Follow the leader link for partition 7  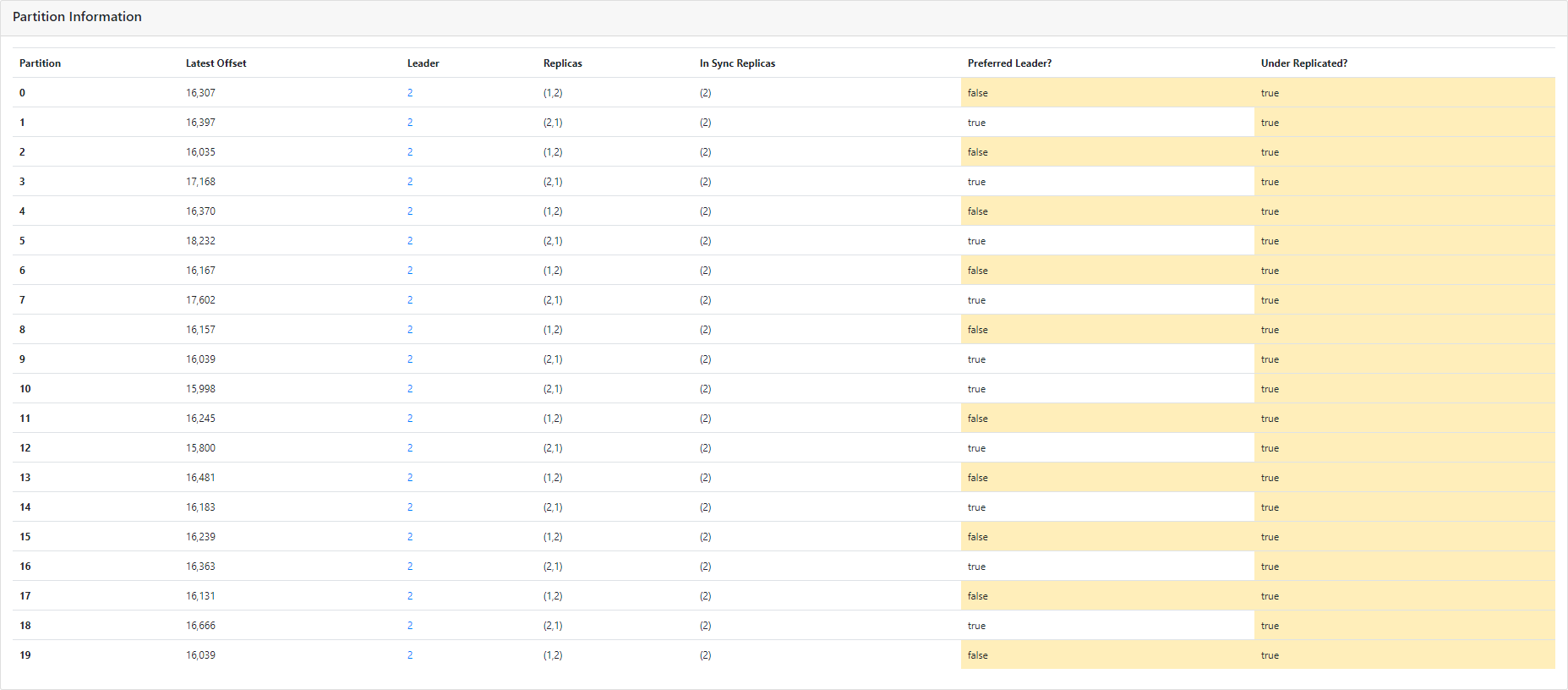point(410,300)
